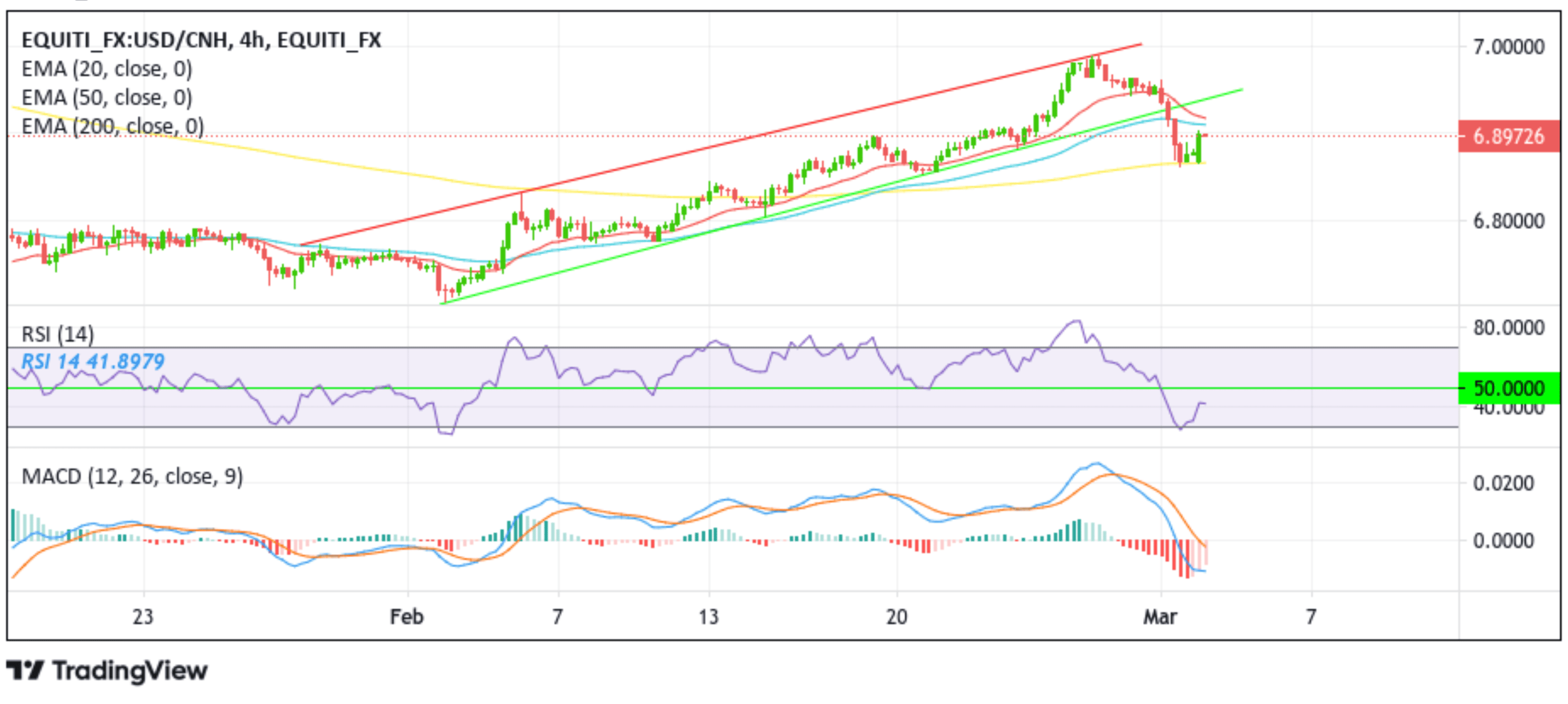This screenshot has width=1568, height=704.
Task: Click the EQUITI_FX:USD/CNH, 4h chart title
Action: [x=201, y=40]
